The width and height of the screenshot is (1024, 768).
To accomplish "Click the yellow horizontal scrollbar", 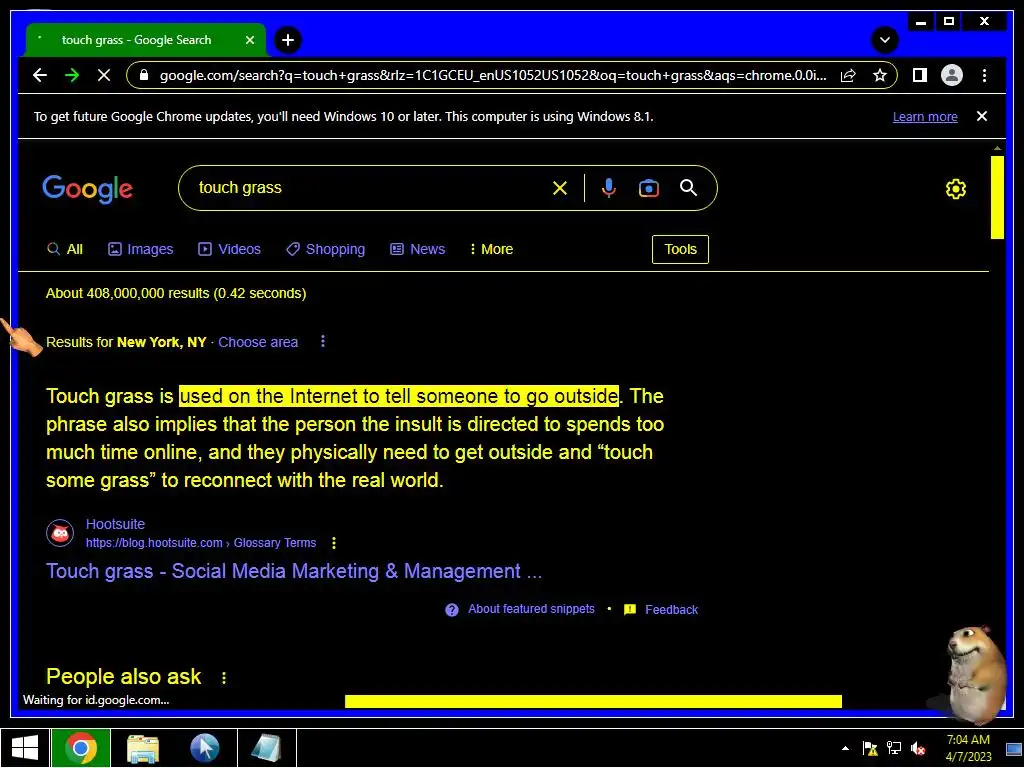I will coord(593,701).
